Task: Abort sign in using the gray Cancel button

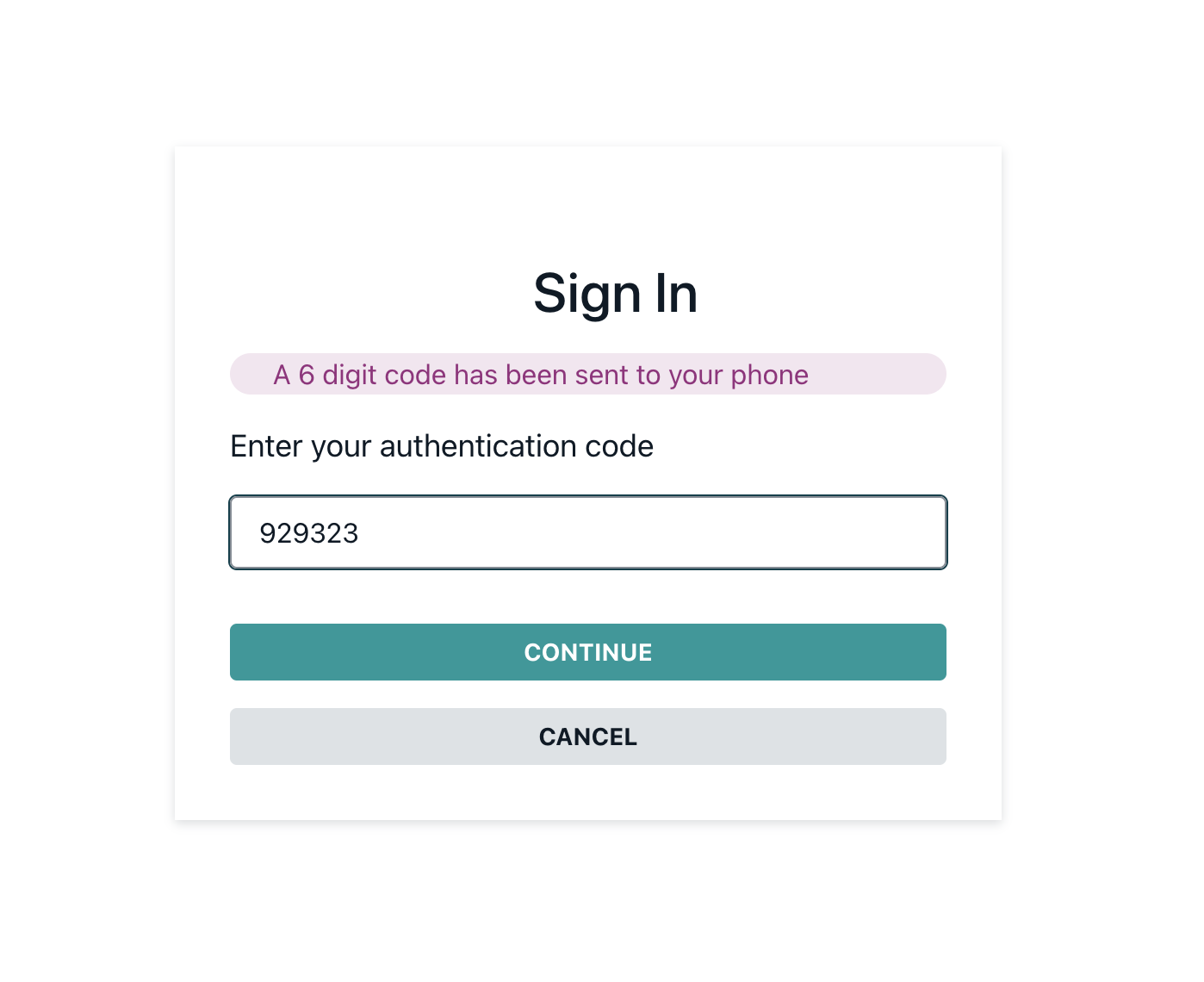Action: 587,736
